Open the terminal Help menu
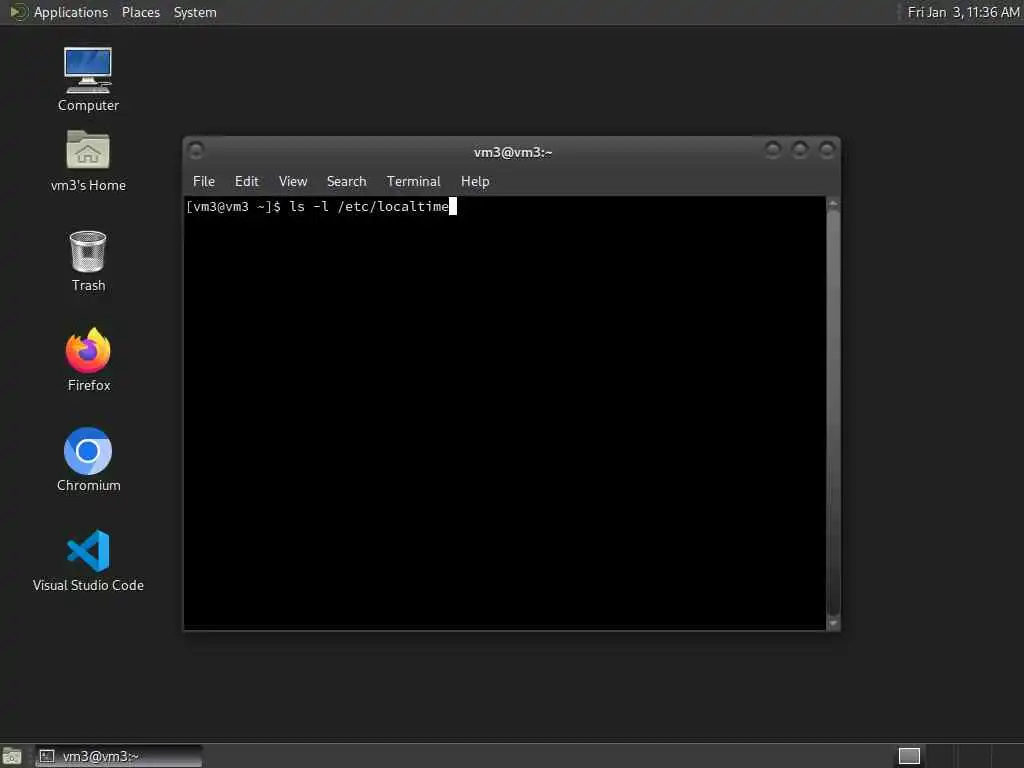This screenshot has width=1024, height=768. click(475, 182)
